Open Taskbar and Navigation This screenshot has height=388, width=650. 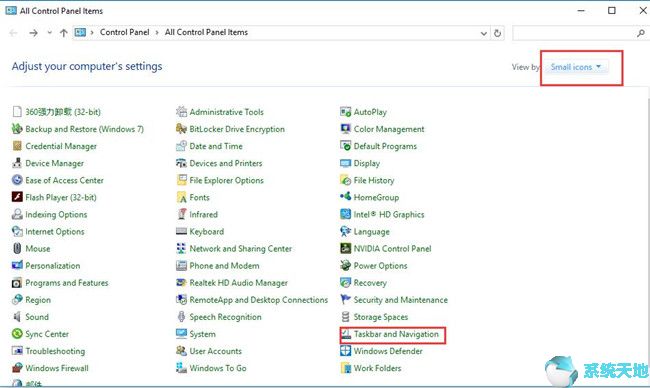click(396, 334)
